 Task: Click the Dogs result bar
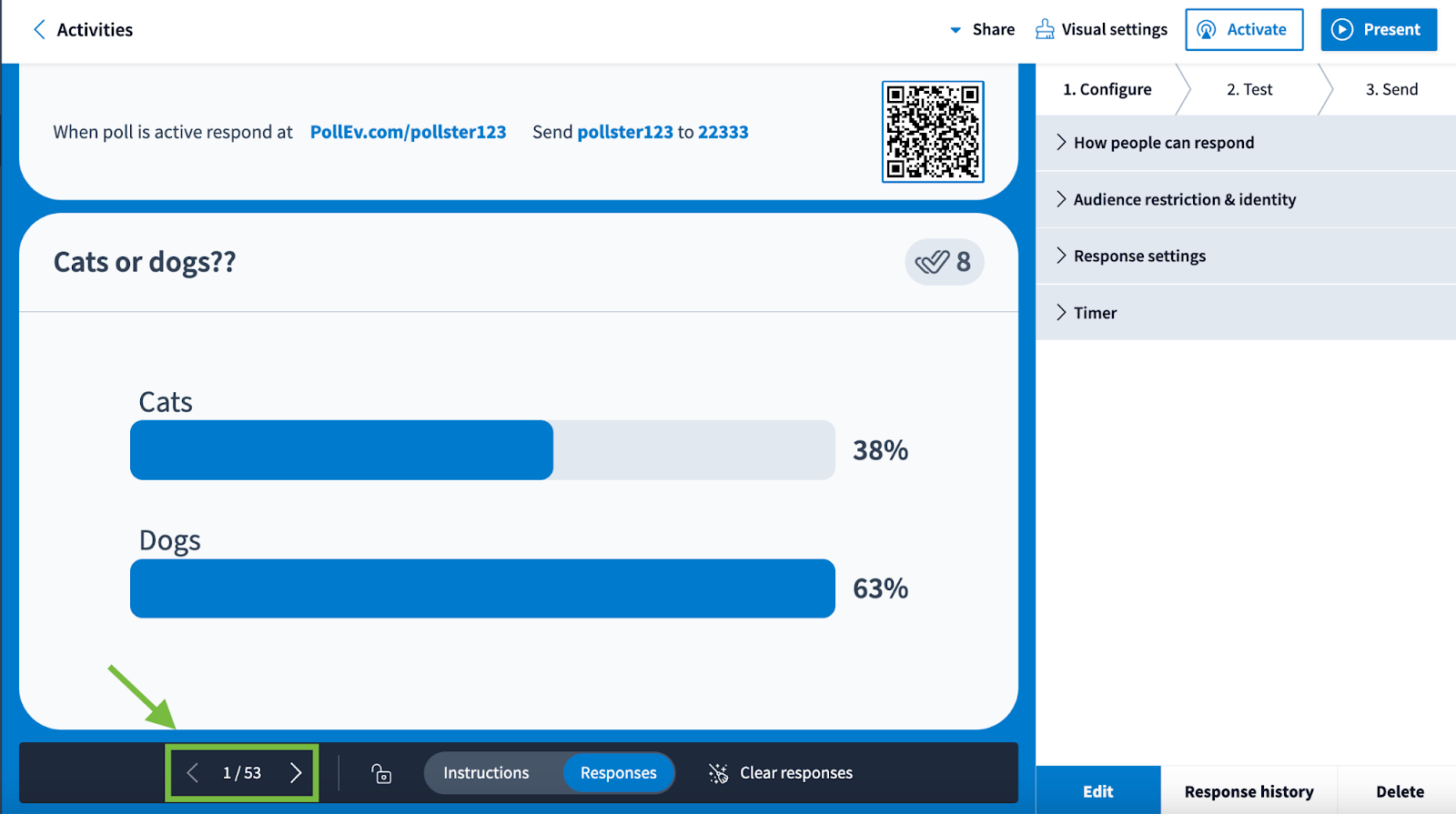click(482, 588)
